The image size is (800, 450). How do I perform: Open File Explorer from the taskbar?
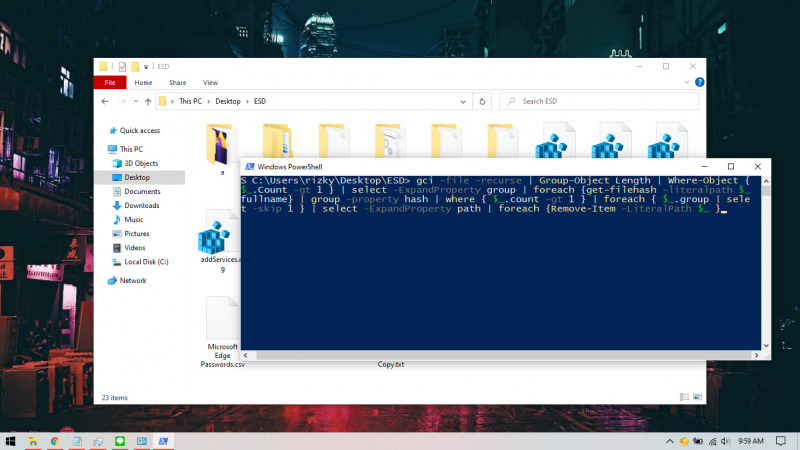[33, 441]
